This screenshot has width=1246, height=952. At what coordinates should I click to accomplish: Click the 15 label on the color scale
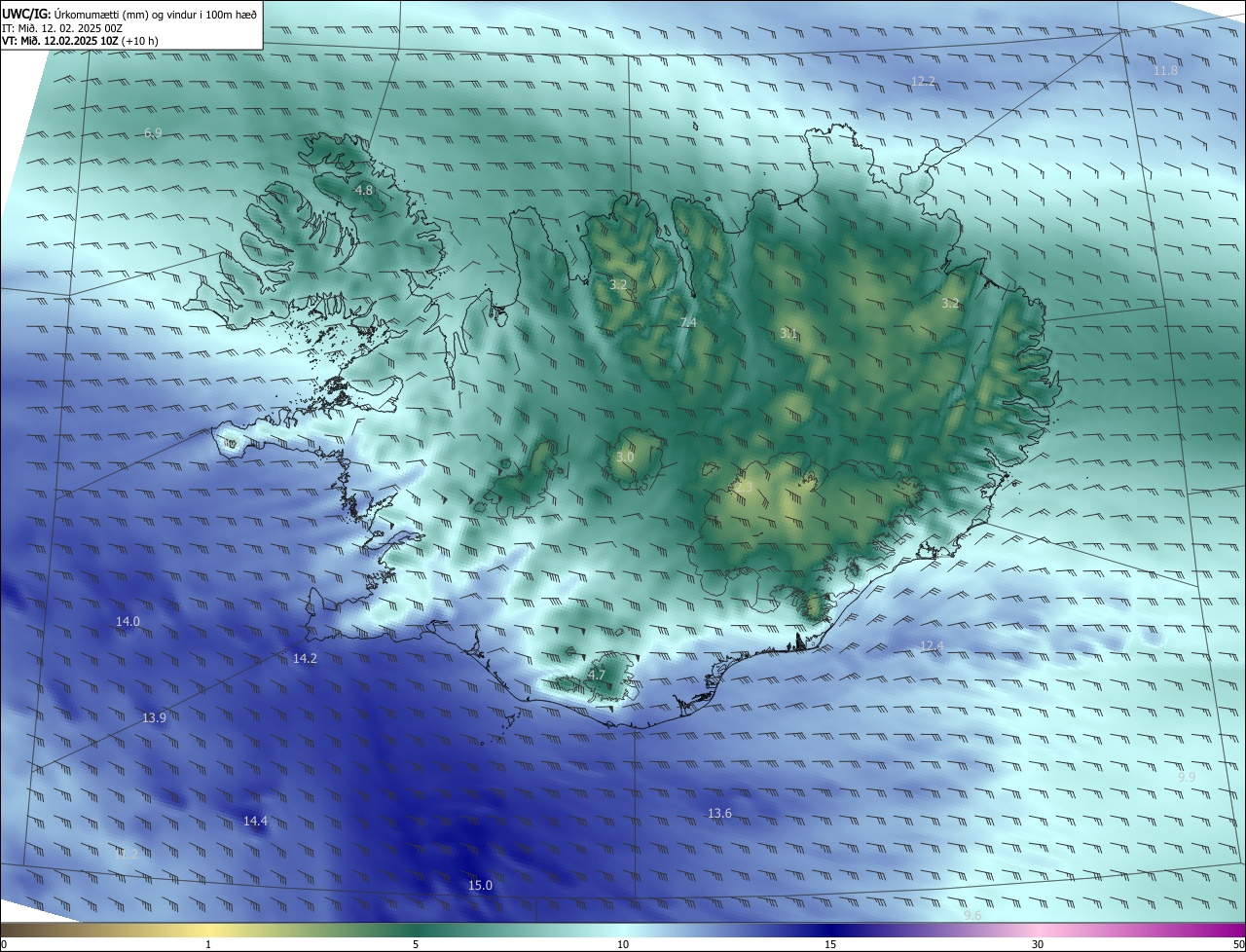(830, 944)
